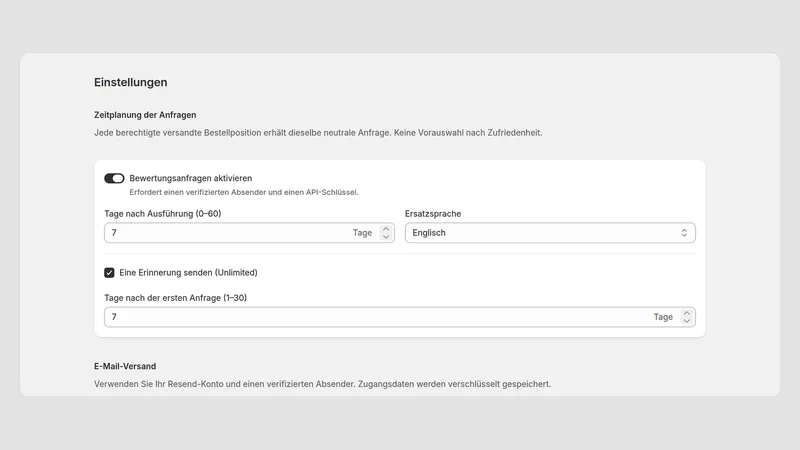Image resolution: width=800 pixels, height=450 pixels.
Task: Click the Ersatzsprache up-down chevron icon
Action: [684, 233]
